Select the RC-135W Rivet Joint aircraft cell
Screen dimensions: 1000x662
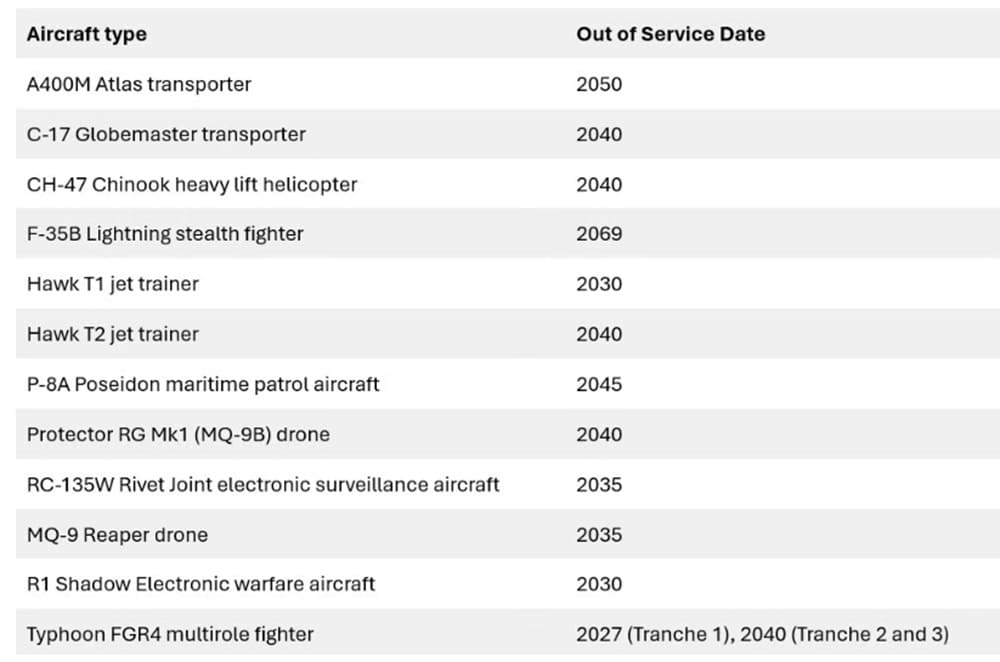pos(263,484)
